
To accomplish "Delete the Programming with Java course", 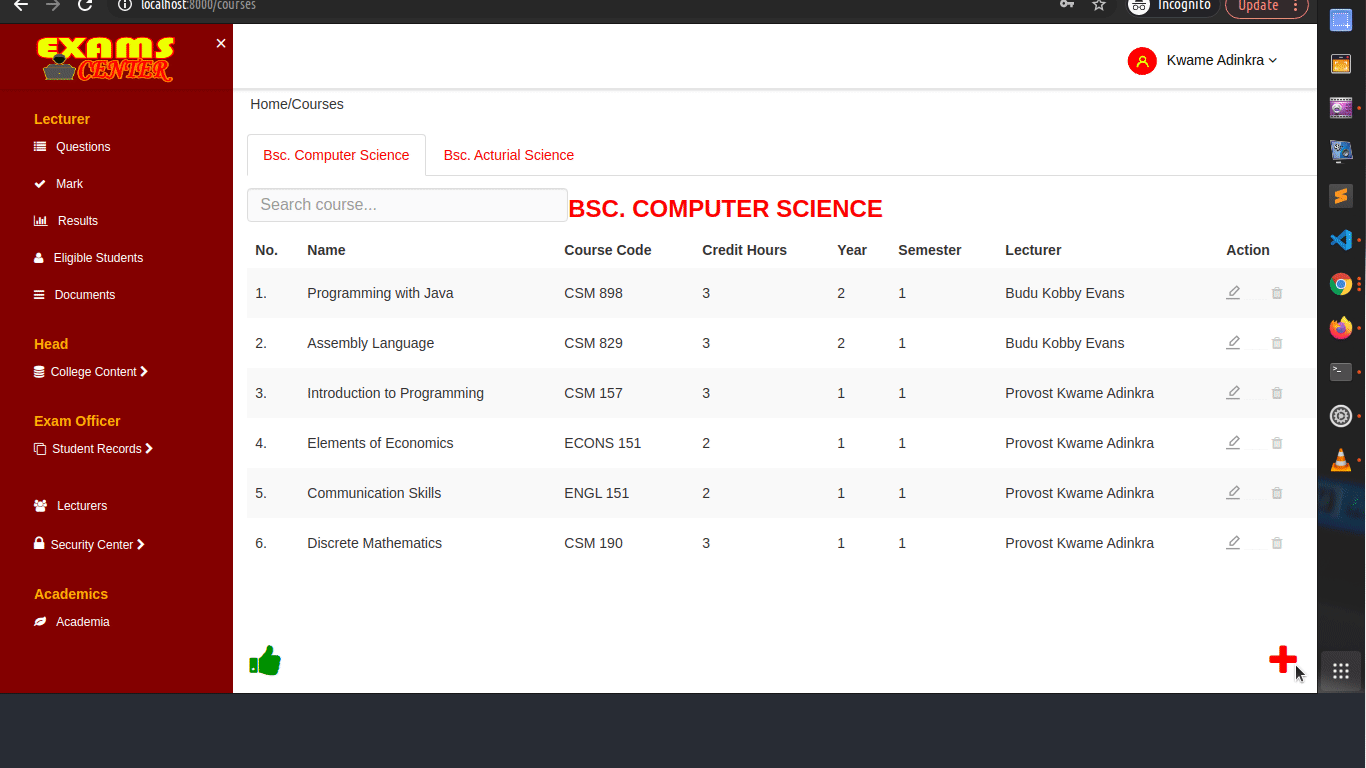I will [x=1277, y=293].
